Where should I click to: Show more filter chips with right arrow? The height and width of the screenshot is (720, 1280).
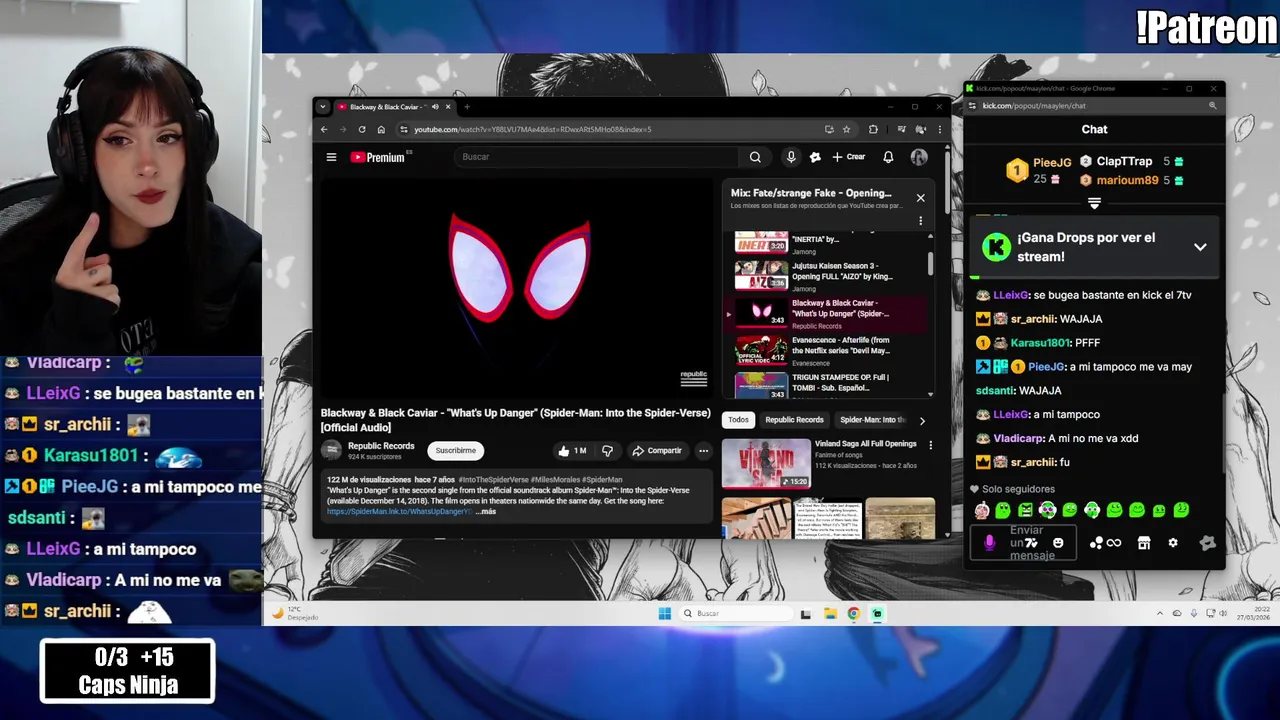pos(921,420)
